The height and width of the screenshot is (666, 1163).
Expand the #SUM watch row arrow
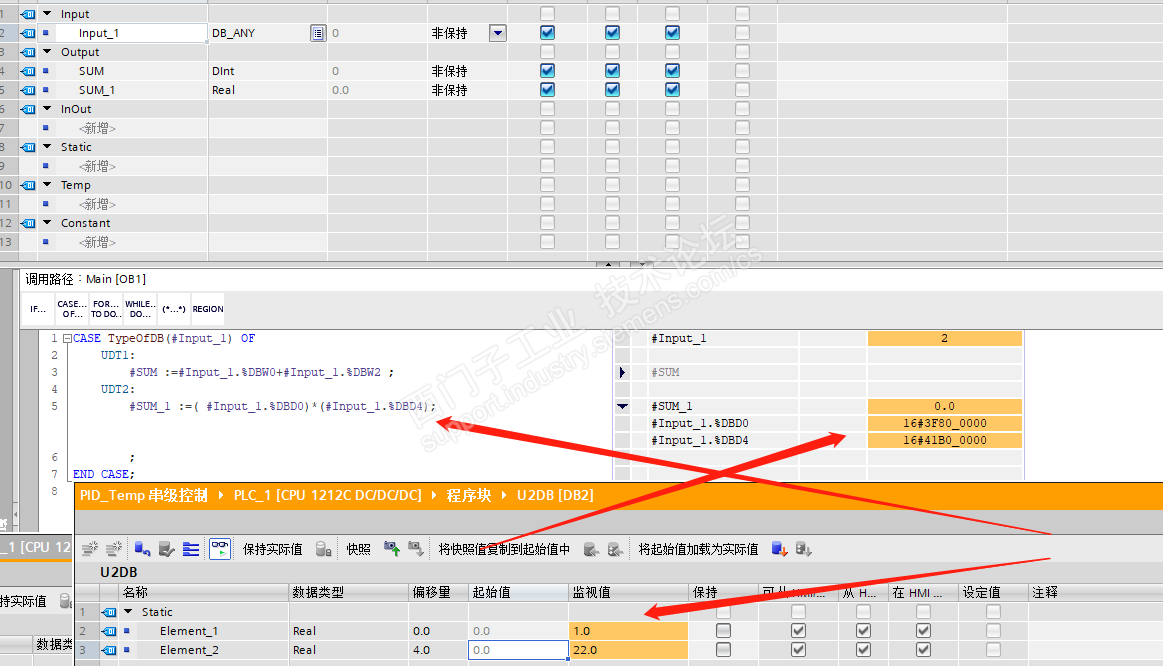pyautogui.click(x=622, y=372)
